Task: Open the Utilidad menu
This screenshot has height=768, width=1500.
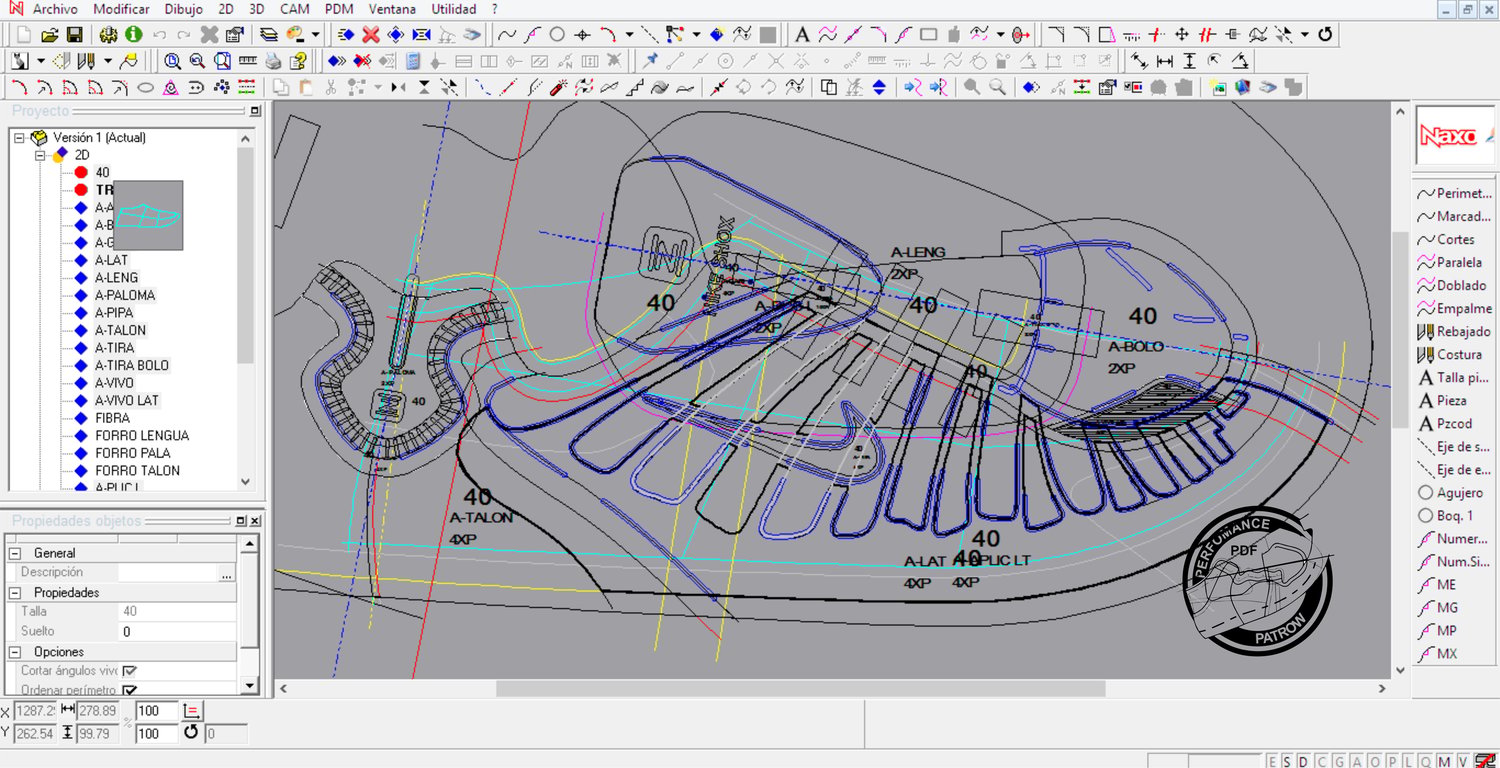Action: tap(454, 9)
